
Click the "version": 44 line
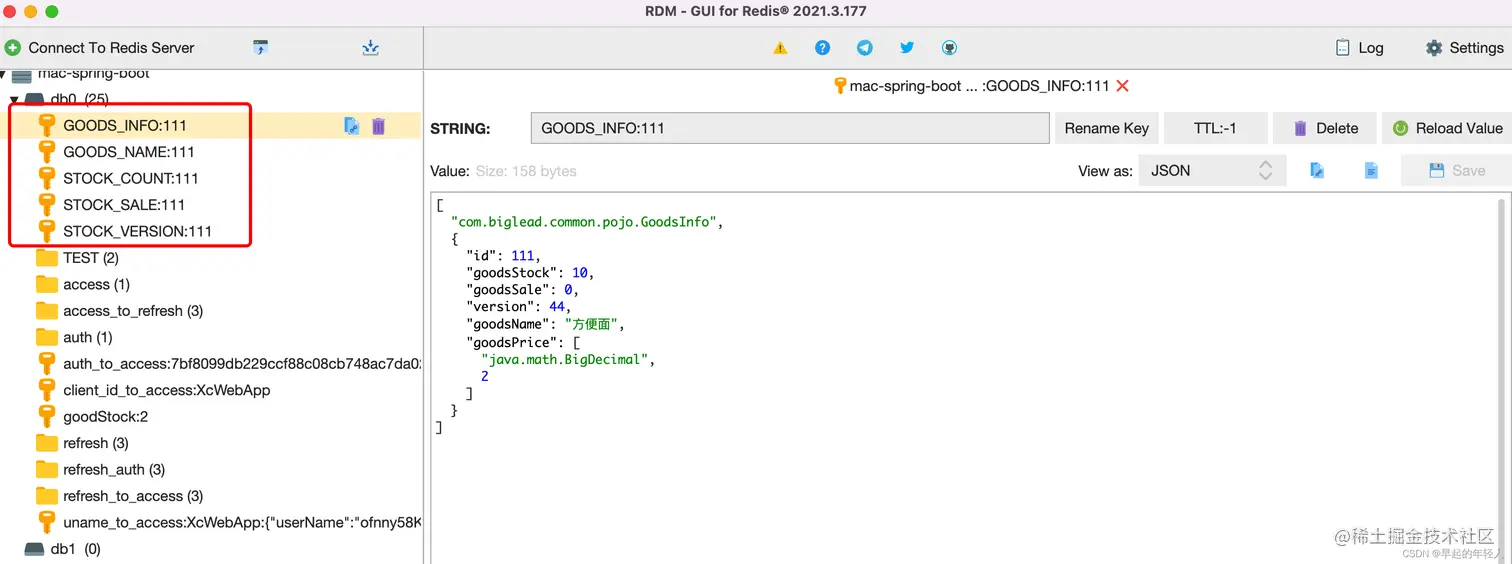[517, 306]
